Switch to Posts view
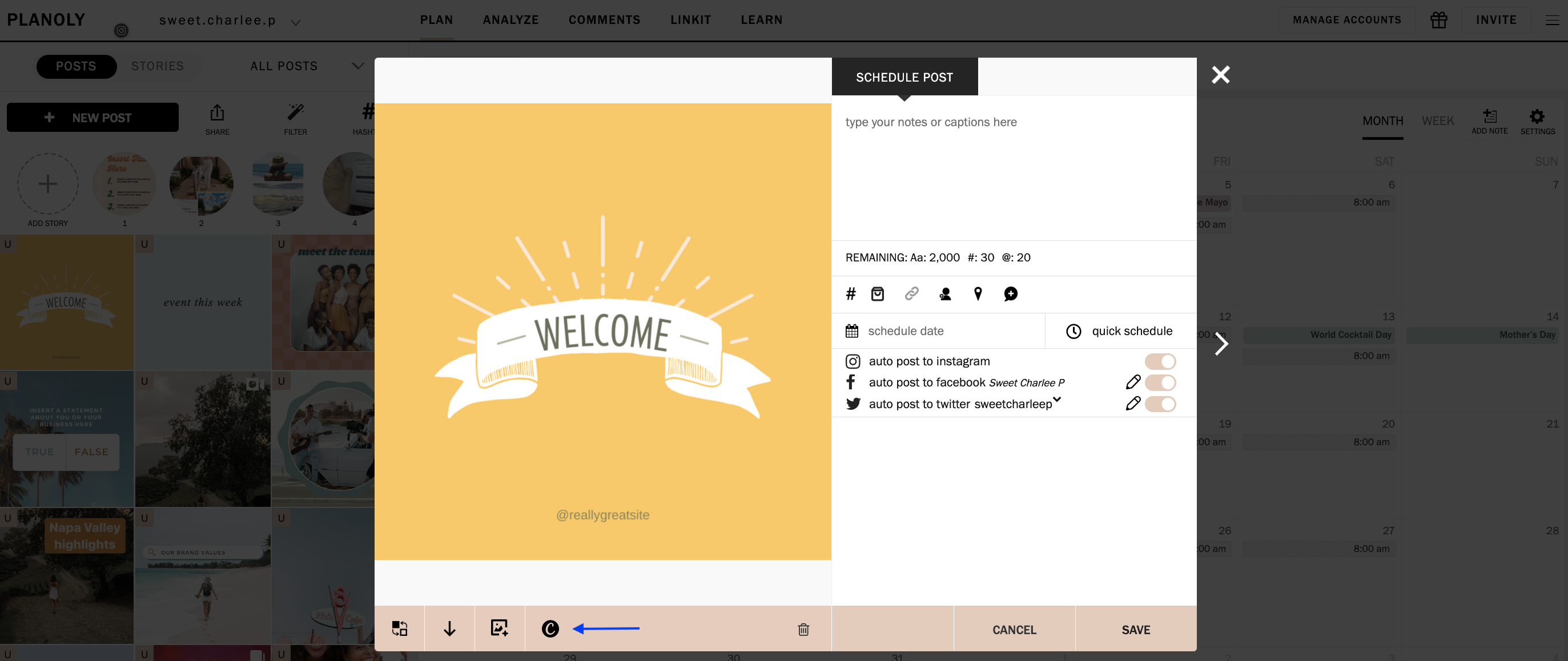 click(x=76, y=66)
